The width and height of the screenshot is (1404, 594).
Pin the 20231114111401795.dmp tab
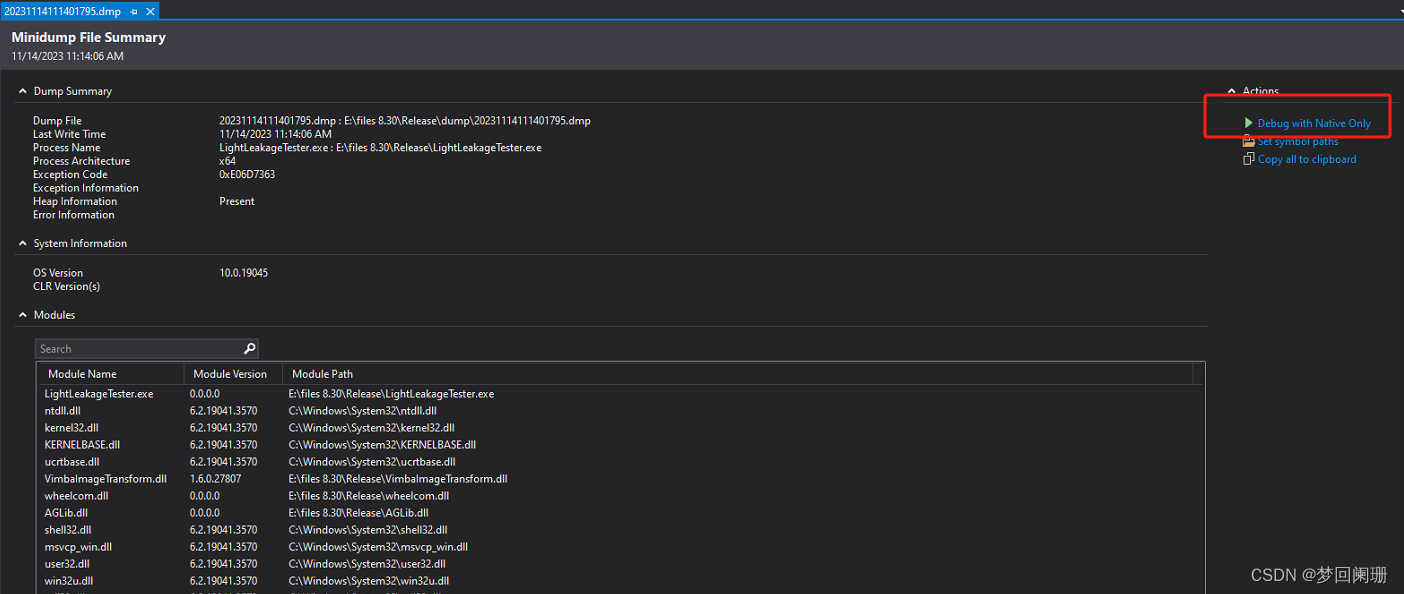pos(135,11)
